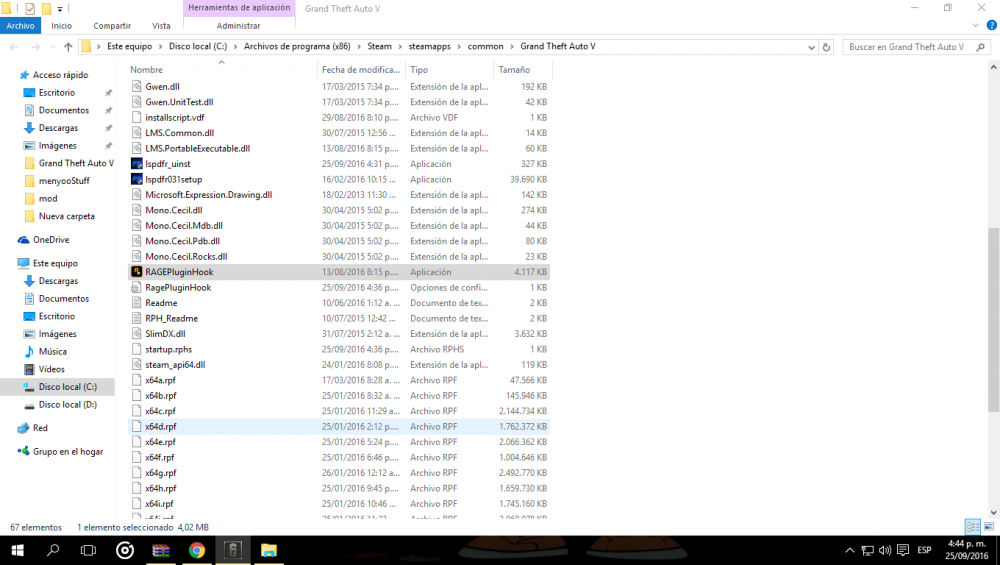The image size is (1000, 565).
Task: Refresh the Grand Theft Auto V folder
Action: point(827,47)
